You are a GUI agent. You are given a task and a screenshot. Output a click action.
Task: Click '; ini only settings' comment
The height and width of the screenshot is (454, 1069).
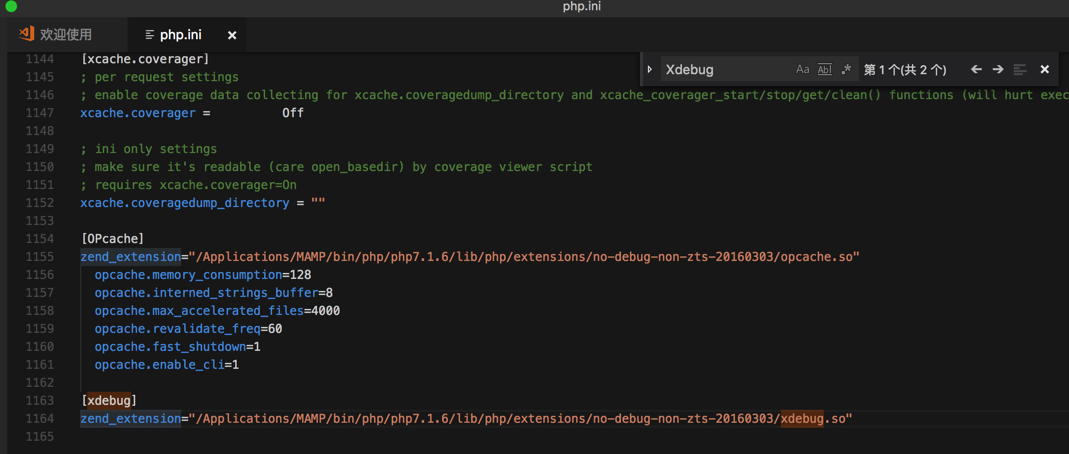[x=149, y=149]
